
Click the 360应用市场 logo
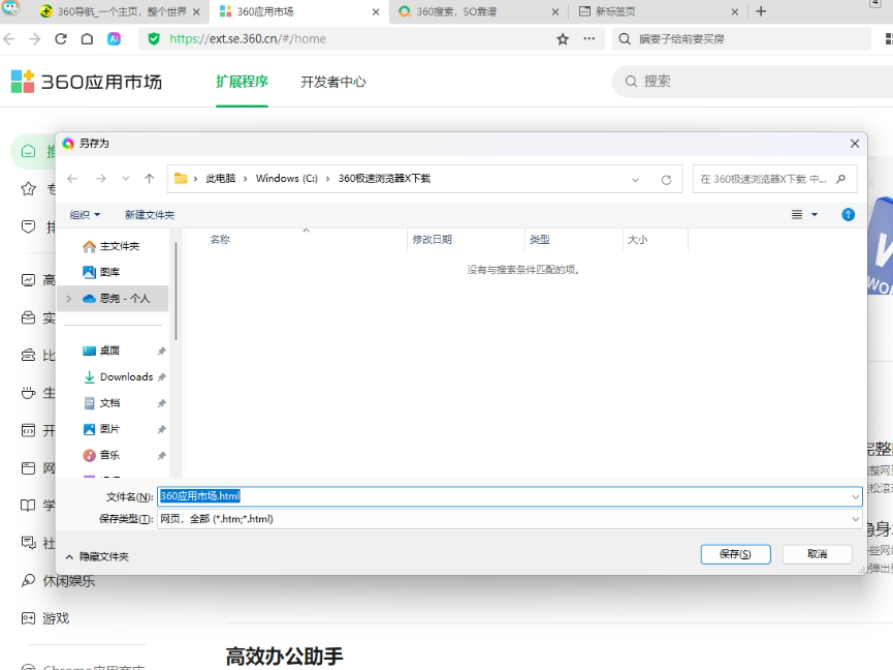point(87,81)
